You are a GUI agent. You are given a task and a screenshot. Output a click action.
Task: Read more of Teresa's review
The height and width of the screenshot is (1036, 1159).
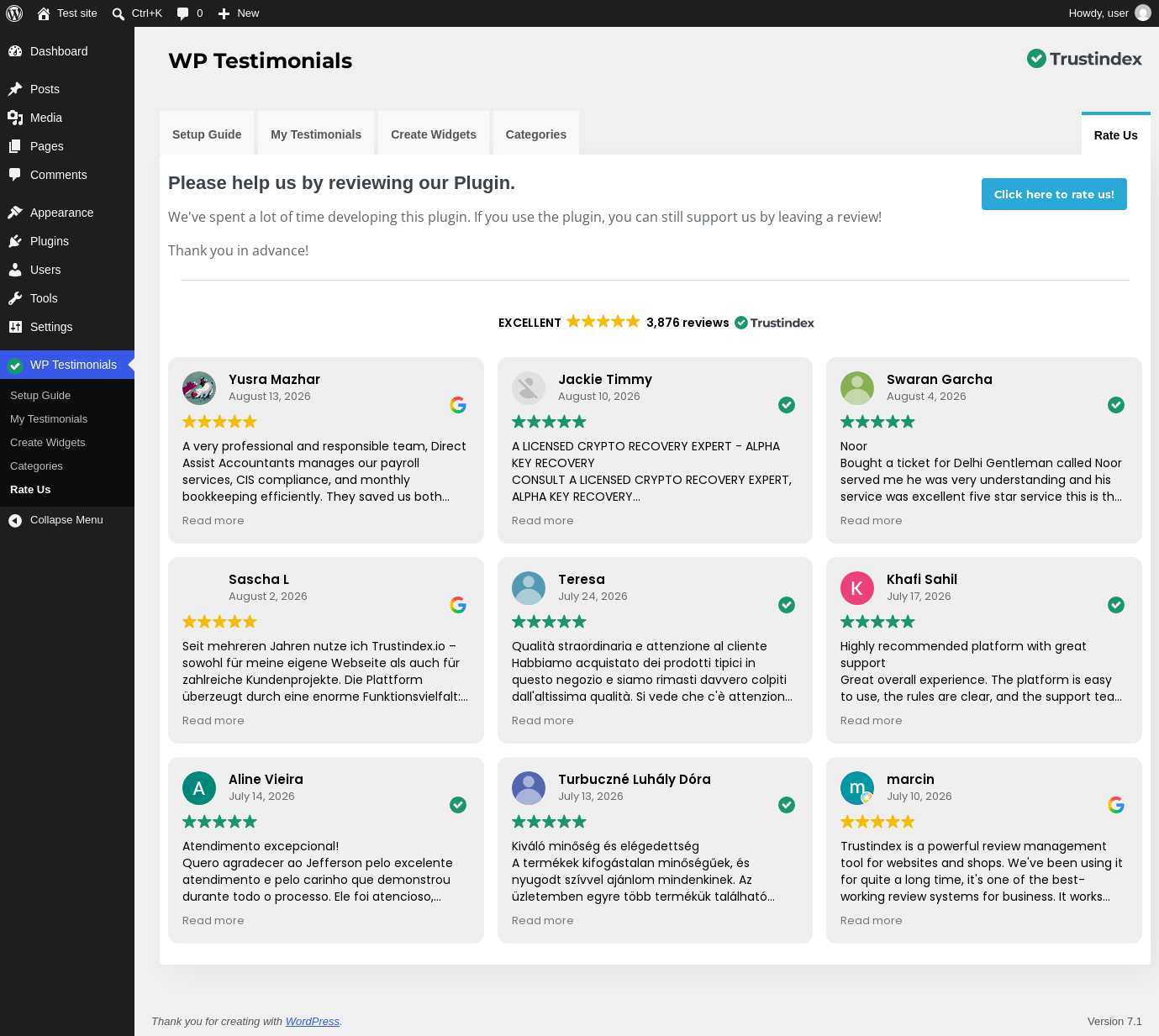pos(543,721)
